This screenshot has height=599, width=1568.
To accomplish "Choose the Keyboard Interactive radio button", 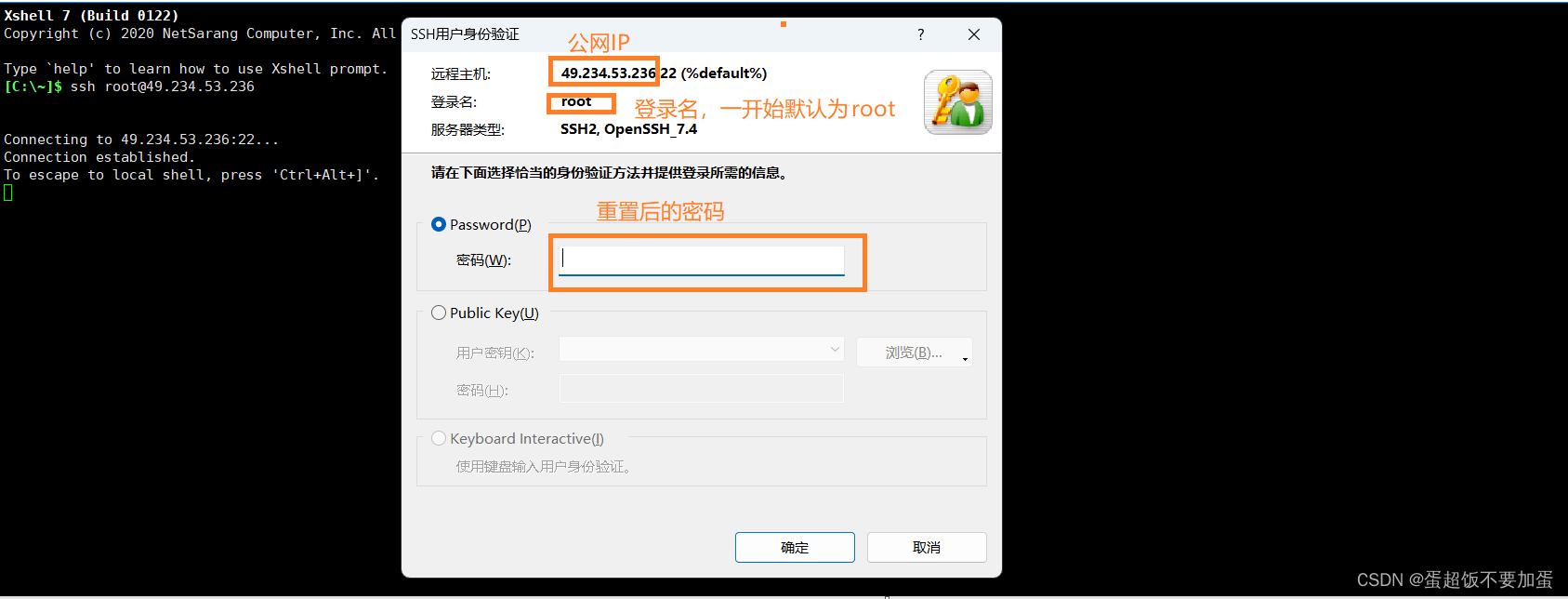I will coord(439,438).
